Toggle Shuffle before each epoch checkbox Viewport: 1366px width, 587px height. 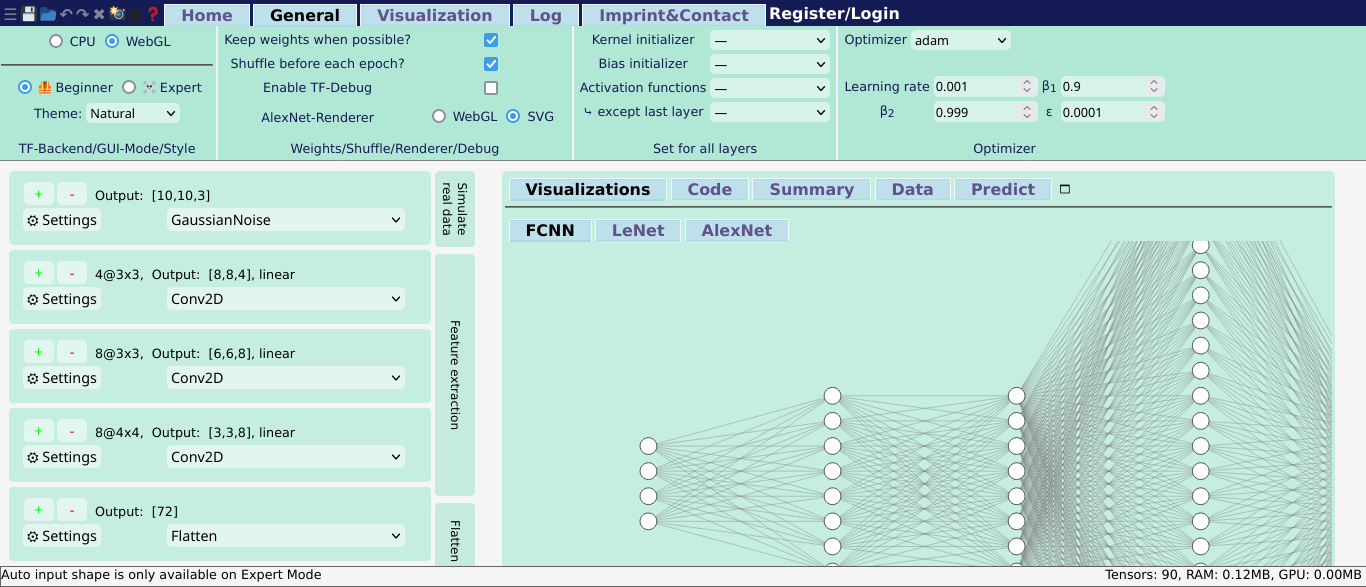pos(491,64)
